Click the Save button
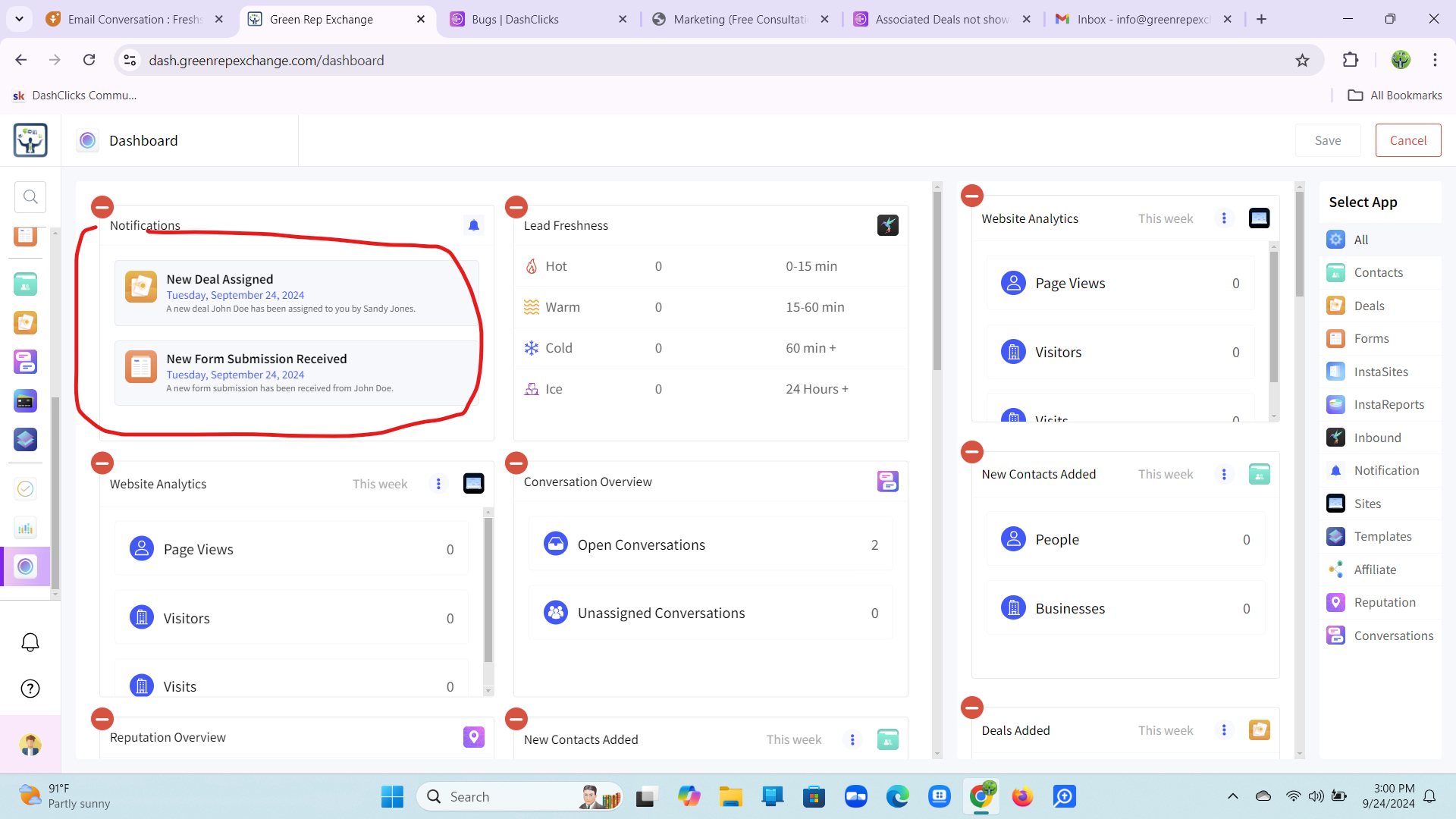The width and height of the screenshot is (1456, 819). coord(1328,140)
